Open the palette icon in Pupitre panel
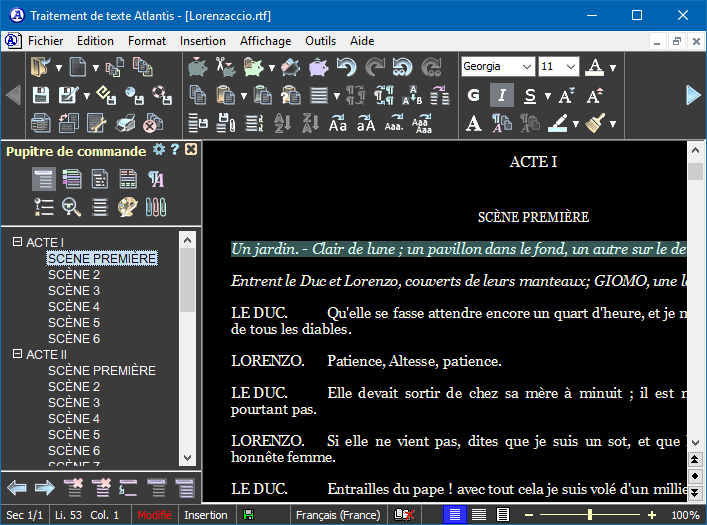The image size is (707, 525). 128,207
